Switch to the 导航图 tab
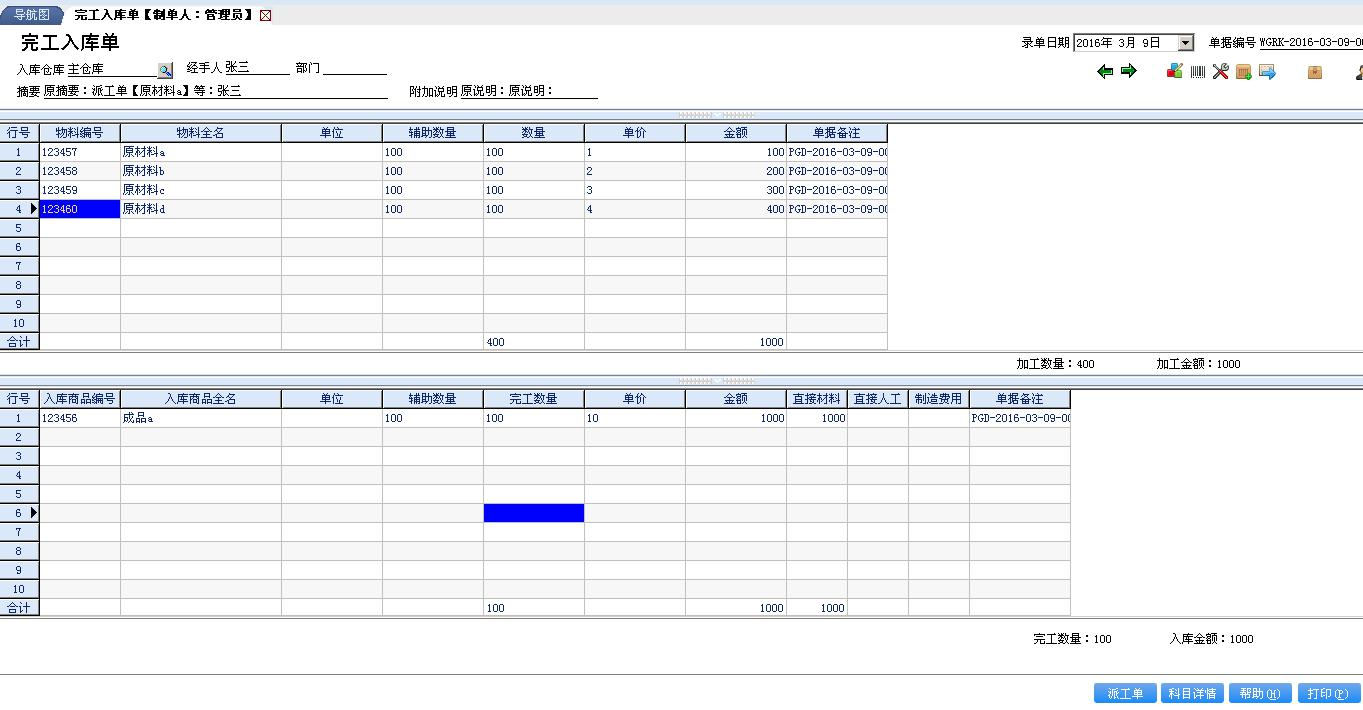The height and width of the screenshot is (710, 1363). 31,15
